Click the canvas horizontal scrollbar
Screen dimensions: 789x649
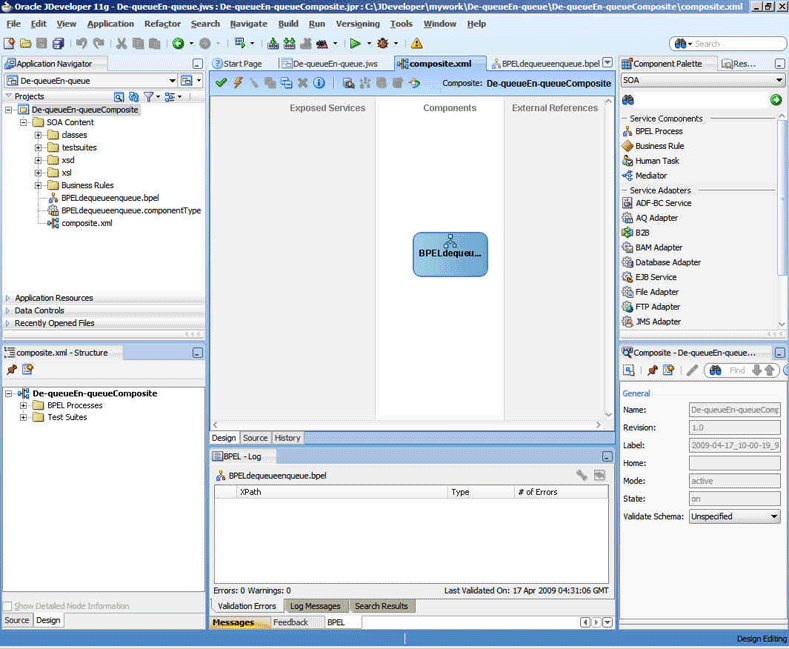tap(407, 425)
